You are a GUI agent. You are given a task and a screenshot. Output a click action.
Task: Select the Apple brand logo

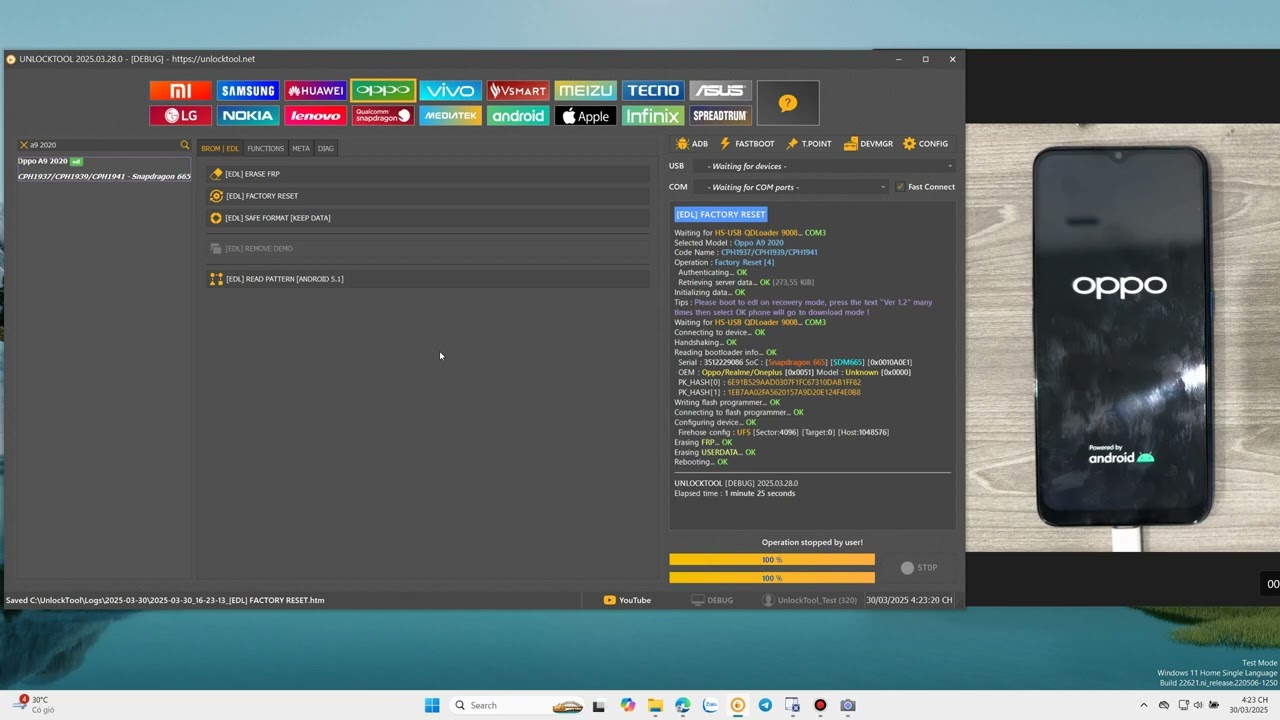tap(585, 116)
